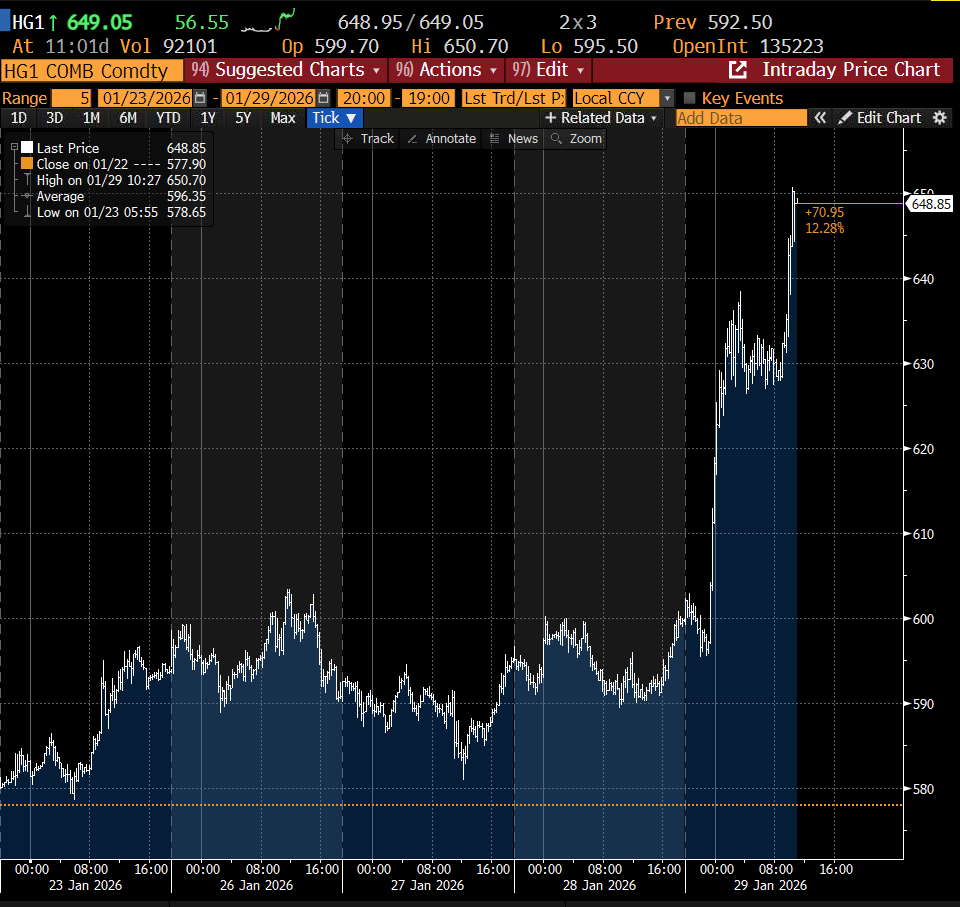Viewport: 960px width, 907px height.
Task: Click the Hi 650.70 value
Action: [x=459, y=47]
